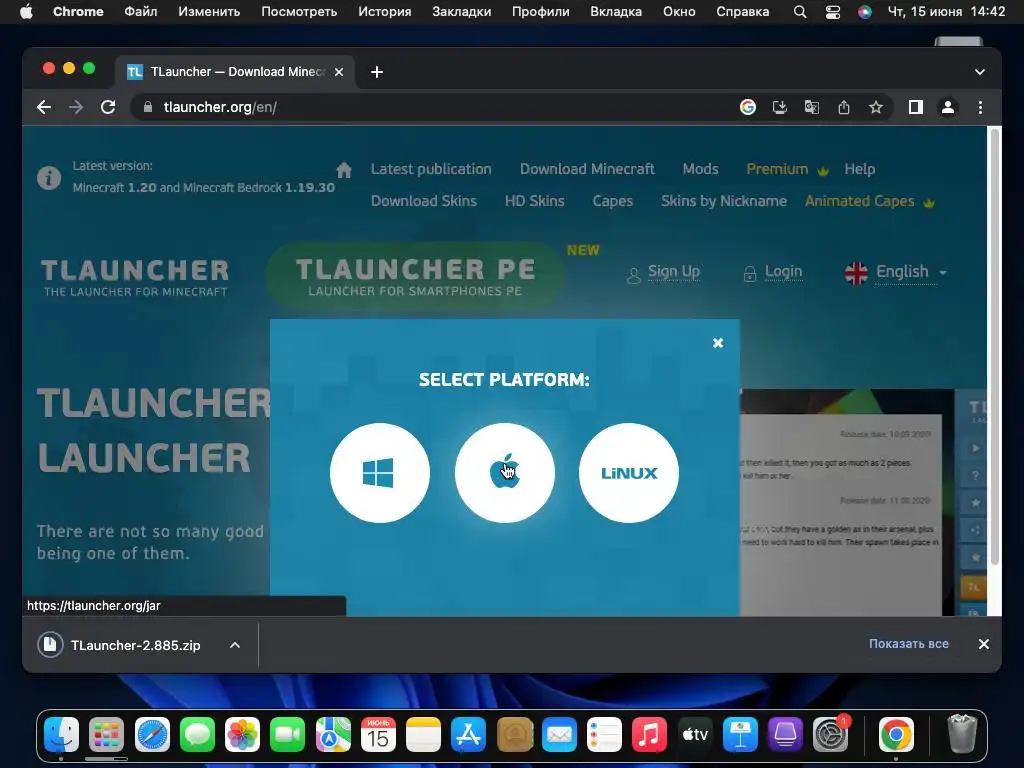1024x768 pixels.
Task: Click the TLauncher PE banner button
Action: (415, 276)
